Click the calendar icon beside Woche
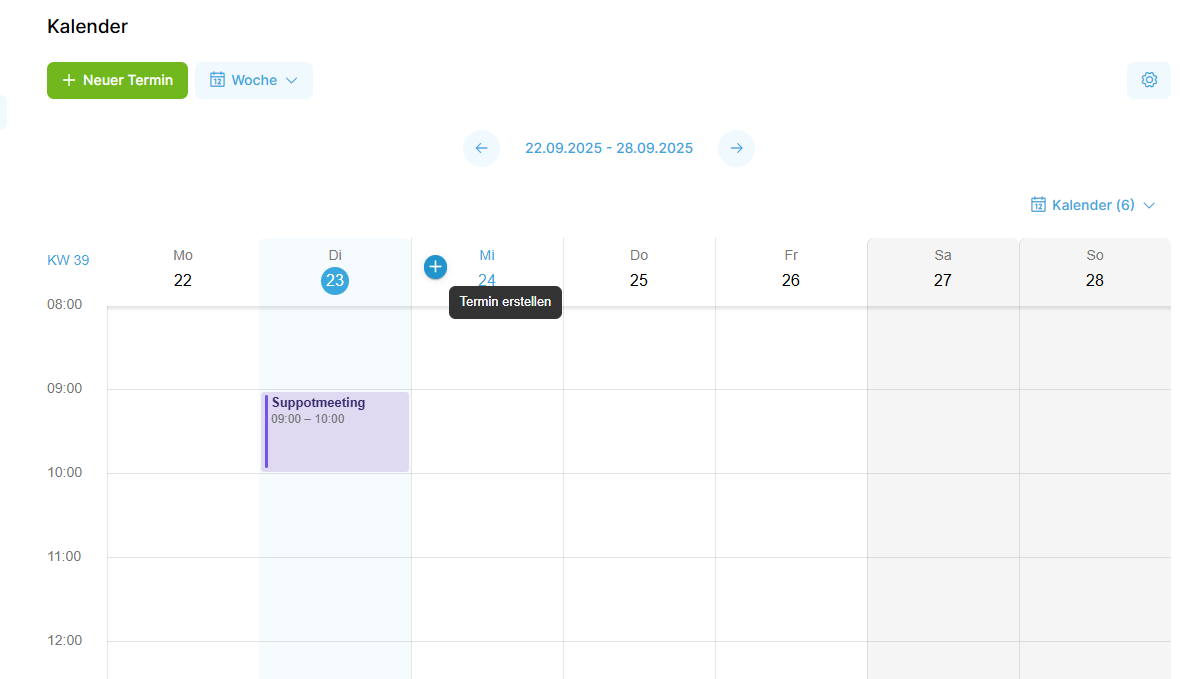Image resolution: width=1180 pixels, height=679 pixels. (217, 80)
